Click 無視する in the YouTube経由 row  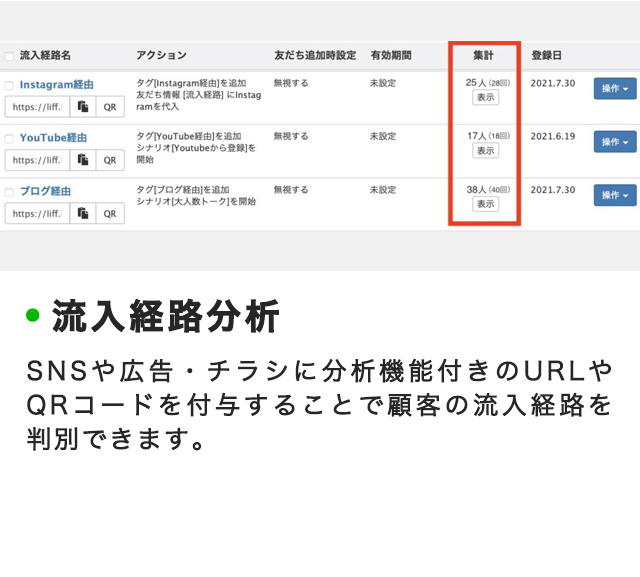(291, 136)
